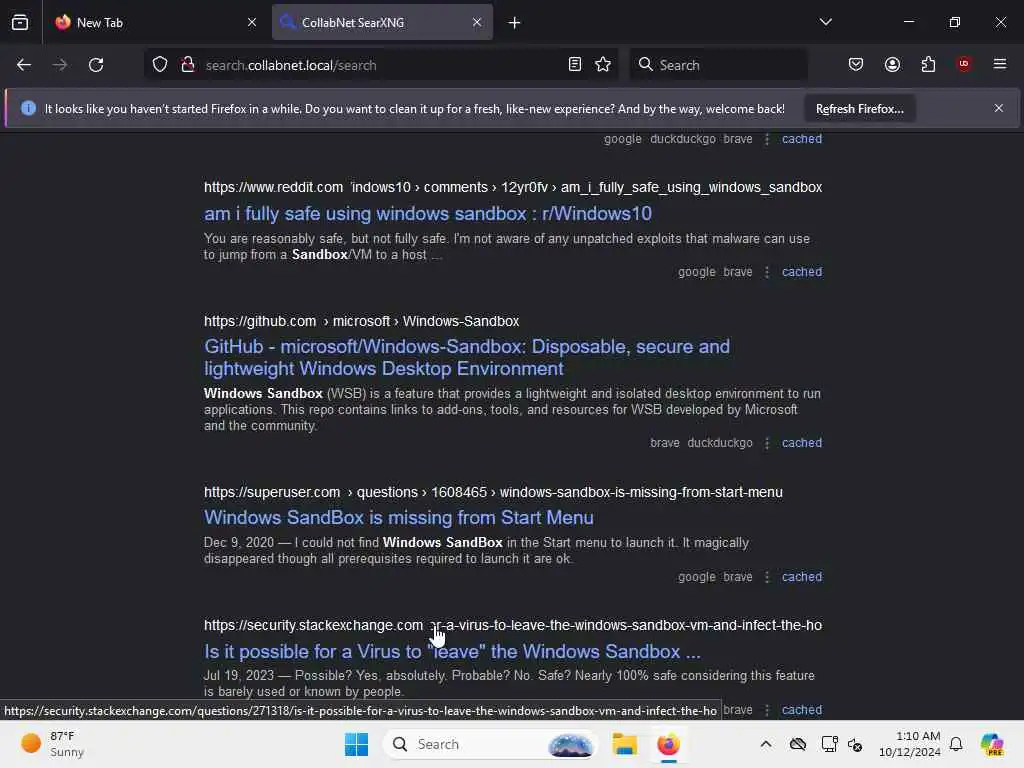Image resolution: width=1024 pixels, height=768 pixels.
Task: View site connection security lock info
Action: click(188, 65)
